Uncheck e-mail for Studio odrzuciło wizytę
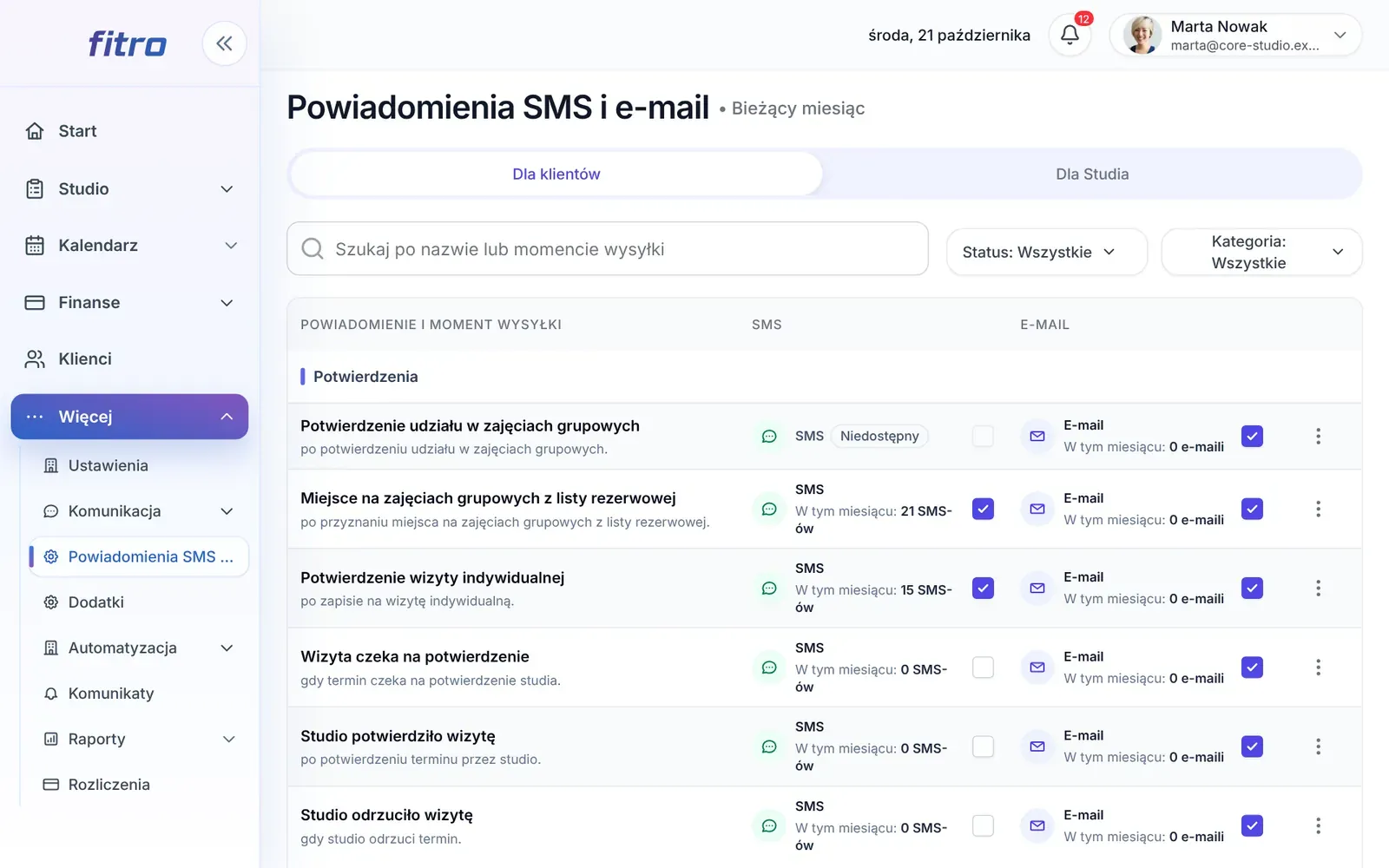Viewport: 1389px width, 868px height. tap(1252, 825)
